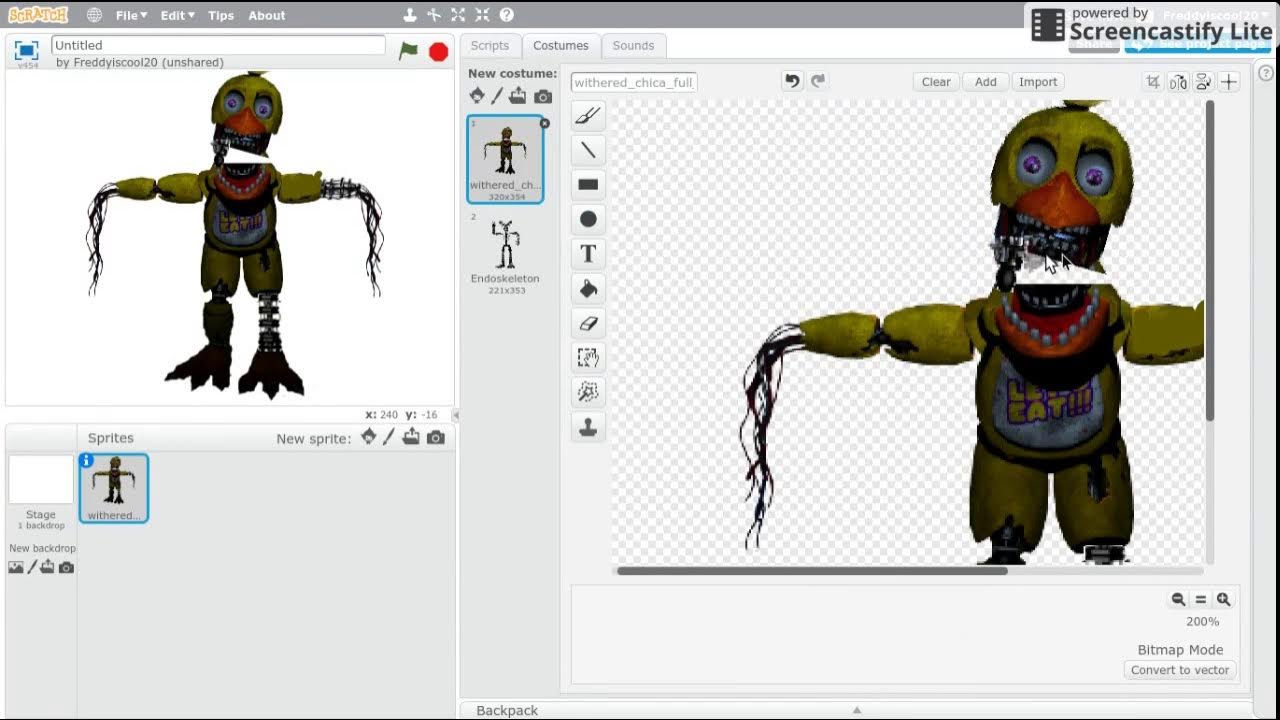New backdrop from camera

66,567
